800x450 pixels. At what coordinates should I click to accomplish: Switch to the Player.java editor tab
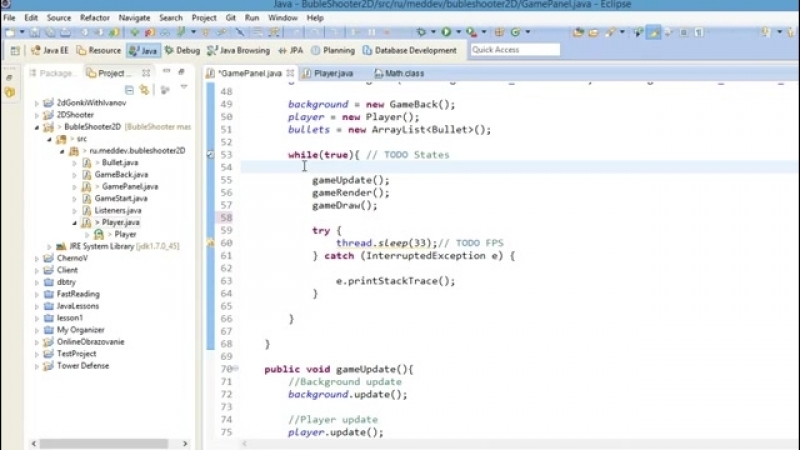[333, 73]
